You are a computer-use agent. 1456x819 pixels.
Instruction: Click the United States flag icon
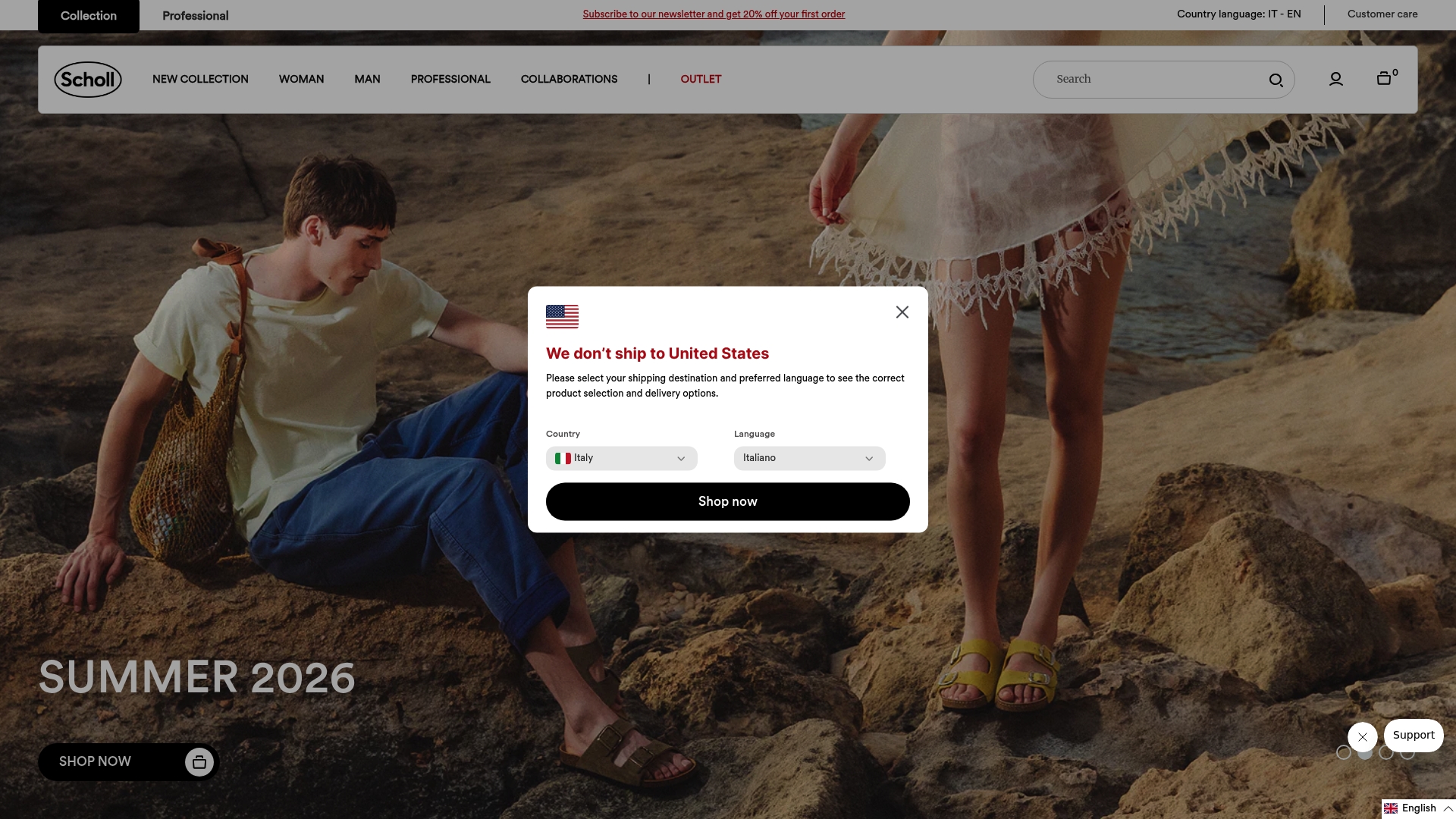pyautogui.click(x=562, y=317)
